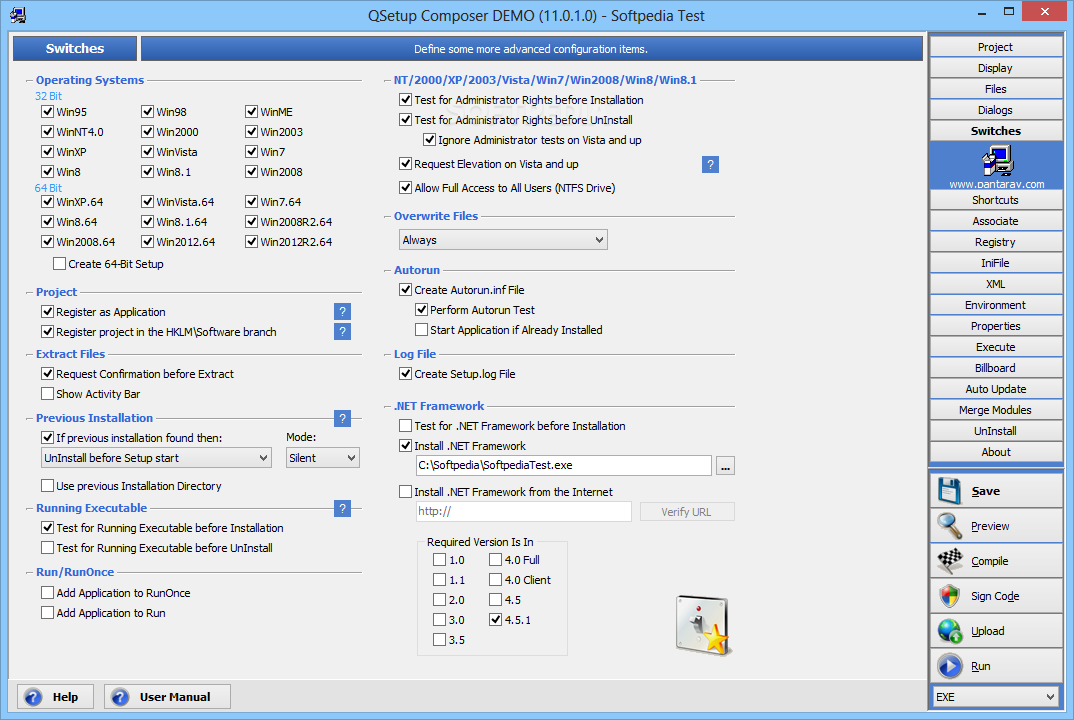Enable Create 64-Bit Setup checkbox
The width and height of the screenshot is (1074, 720).
[x=60, y=264]
